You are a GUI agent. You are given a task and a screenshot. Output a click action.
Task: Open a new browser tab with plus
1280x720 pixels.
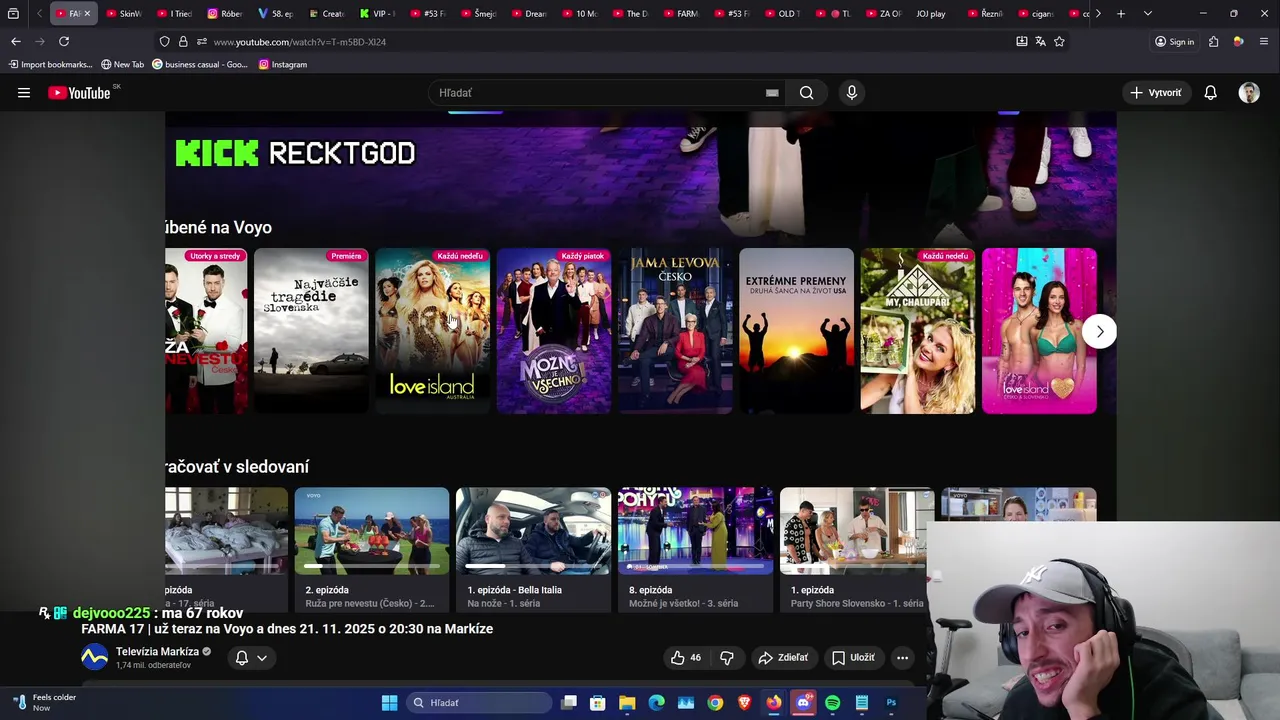(1121, 14)
